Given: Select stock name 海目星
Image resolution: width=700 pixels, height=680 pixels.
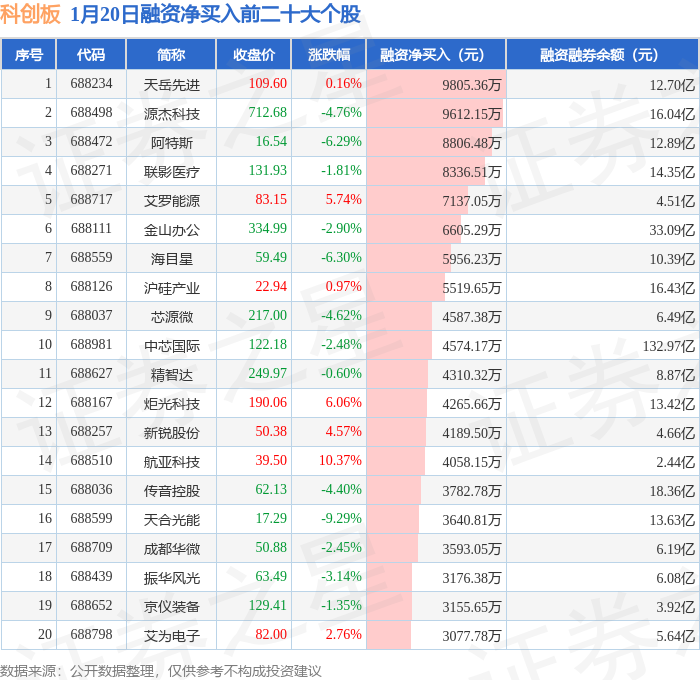Looking at the screenshot, I should (171, 259).
